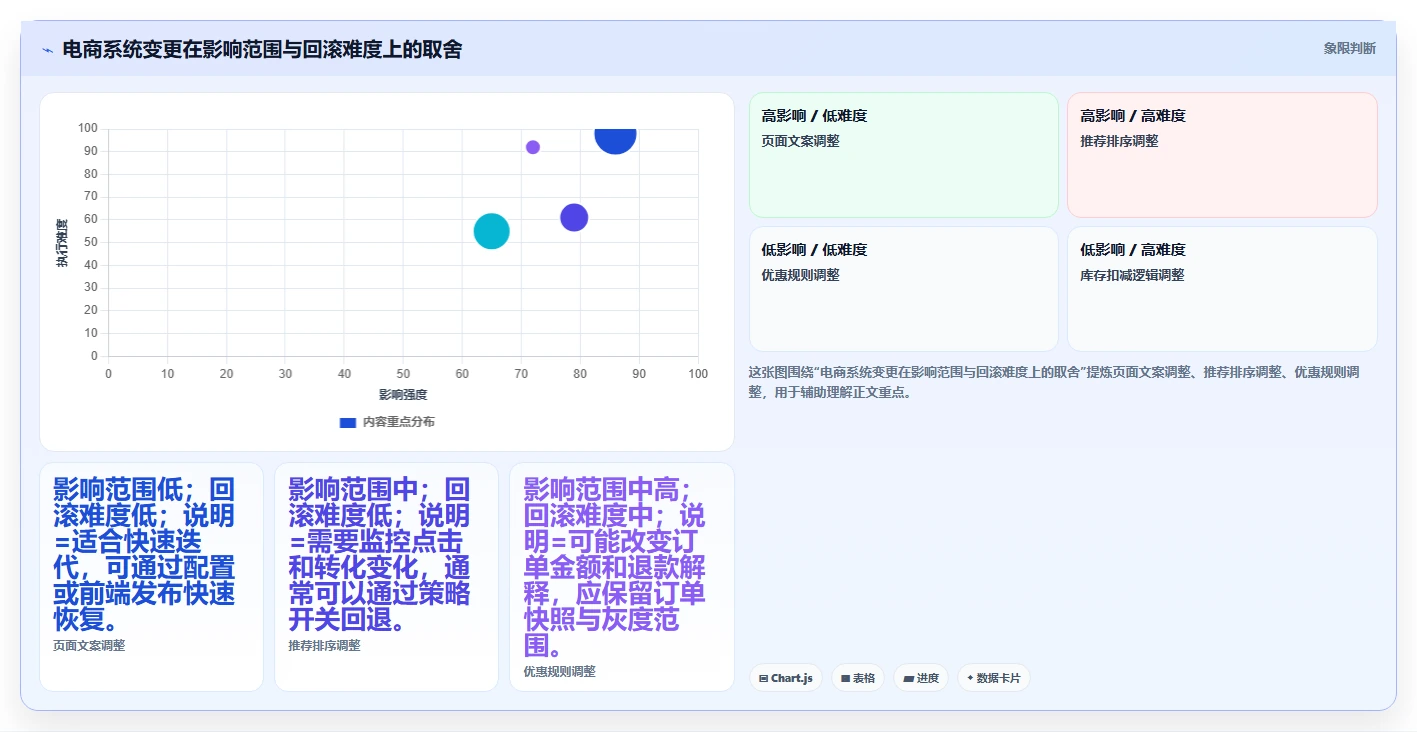Open the 高影响 / 低难度 quadrant card
This screenshot has width=1417, height=732.
[904, 155]
